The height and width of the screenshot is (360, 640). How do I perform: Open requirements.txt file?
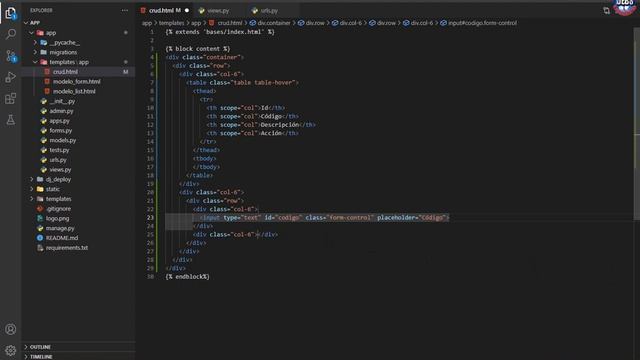click(67, 248)
